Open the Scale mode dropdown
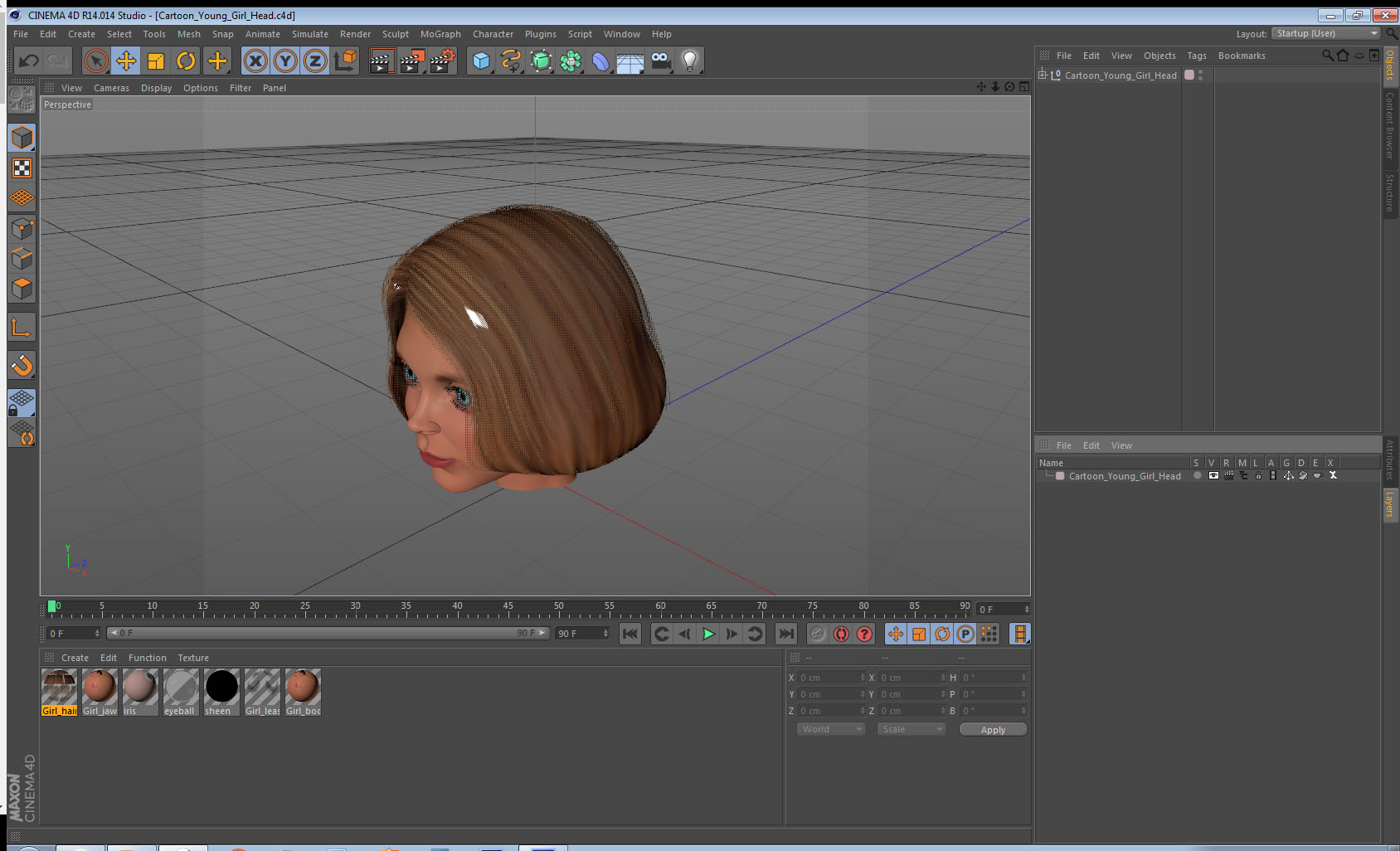Screen dimensions: 1400x851 tap(911, 729)
